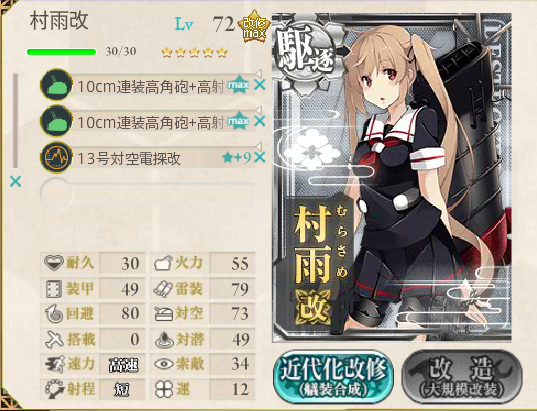Click the 13号対空電探改 radar icon
The width and height of the screenshot is (537, 411).
[56, 157]
